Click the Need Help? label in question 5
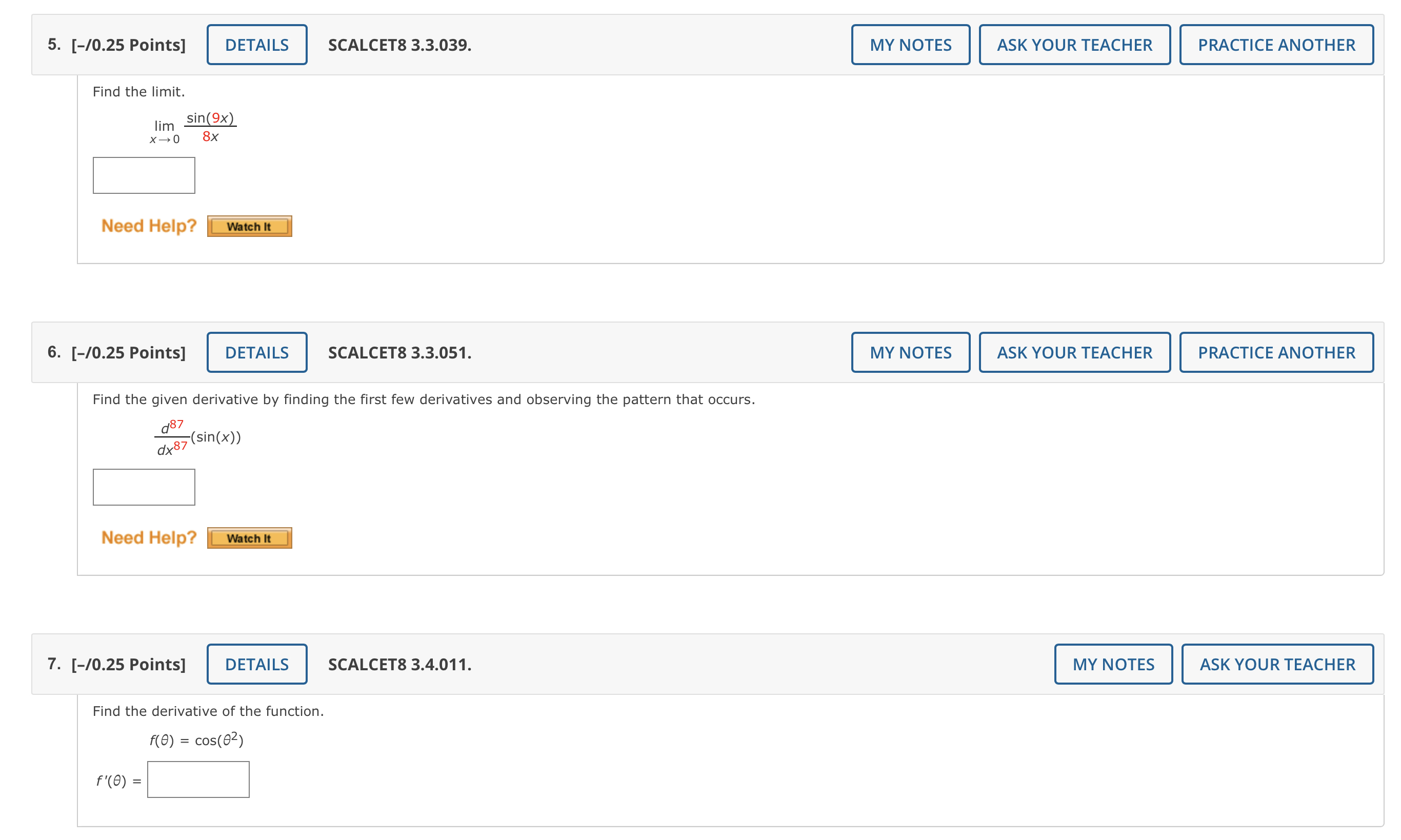This screenshot has width=1401, height=840. point(148,226)
